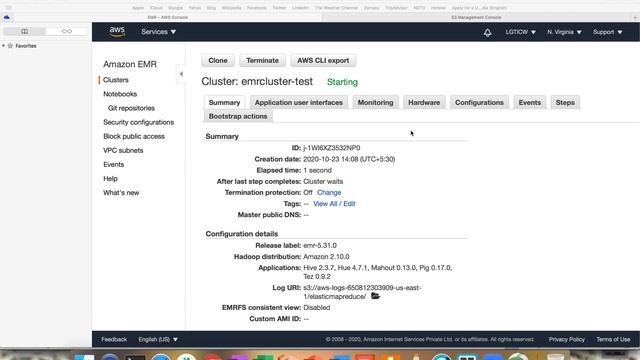
Task: Click the iCloud tab icon
Action: 7,17
